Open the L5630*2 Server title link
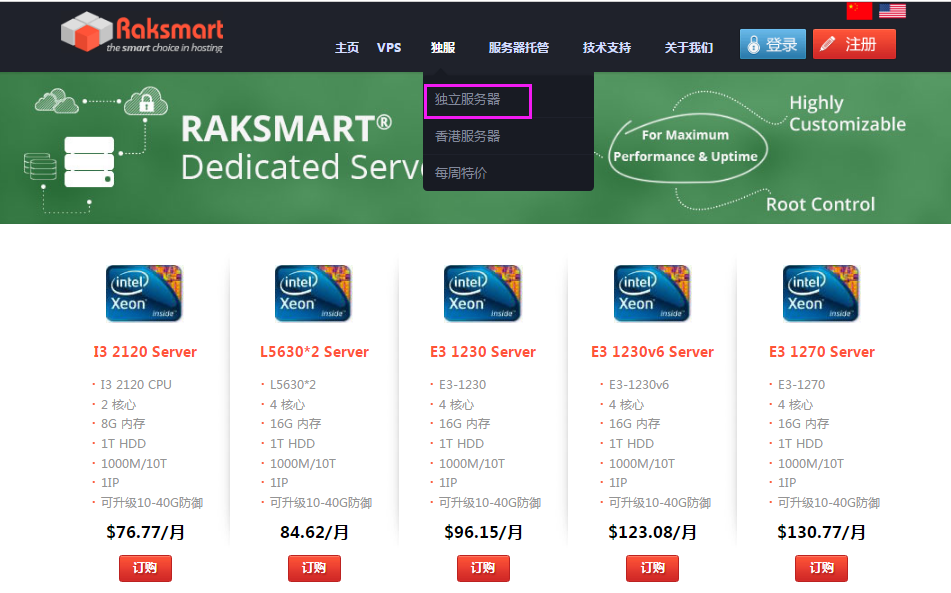The height and width of the screenshot is (593, 951). pyautogui.click(x=314, y=352)
